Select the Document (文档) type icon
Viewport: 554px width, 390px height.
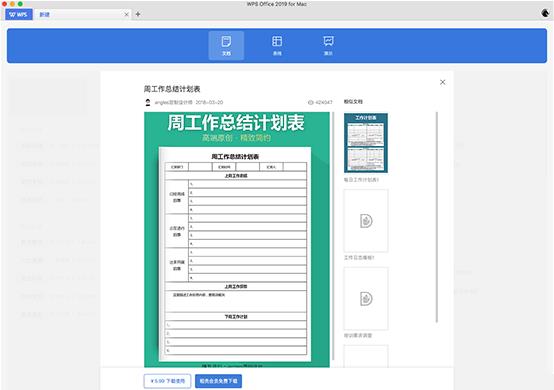pos(226,45)
